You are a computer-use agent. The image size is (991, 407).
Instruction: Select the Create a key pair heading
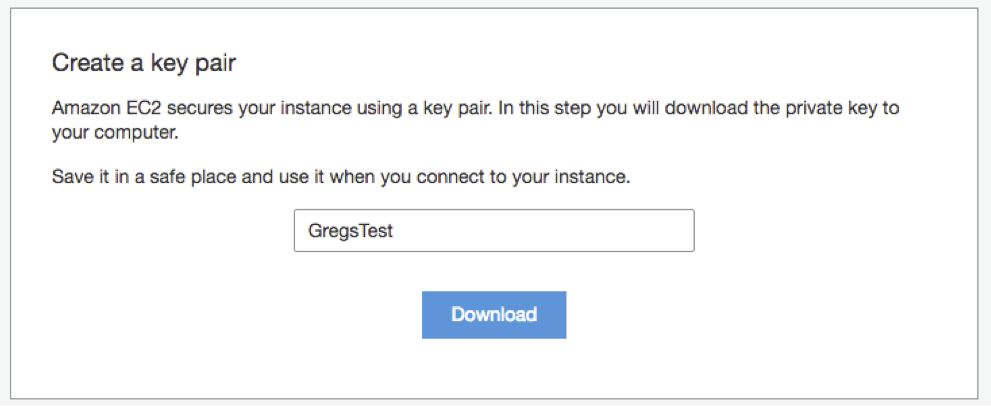coord(143,63)
